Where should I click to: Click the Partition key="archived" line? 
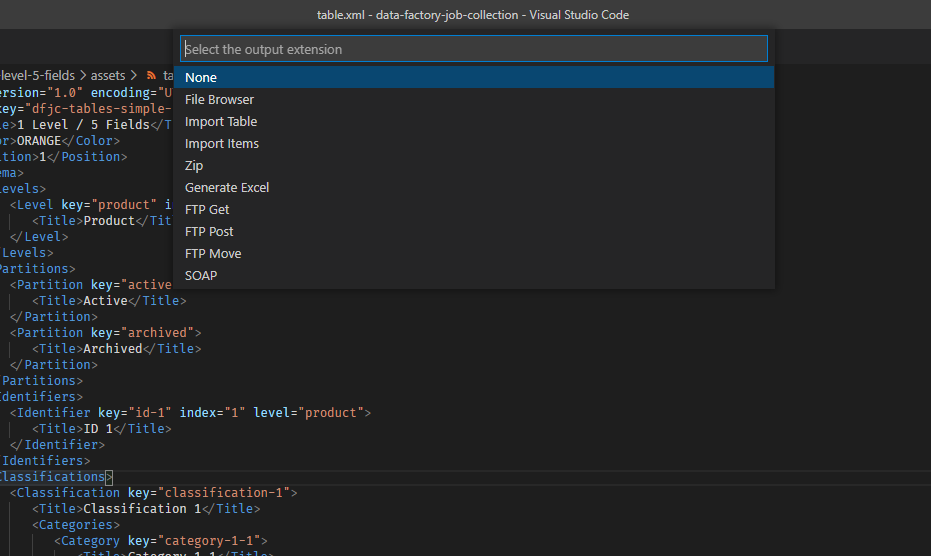tap(105, 333)
